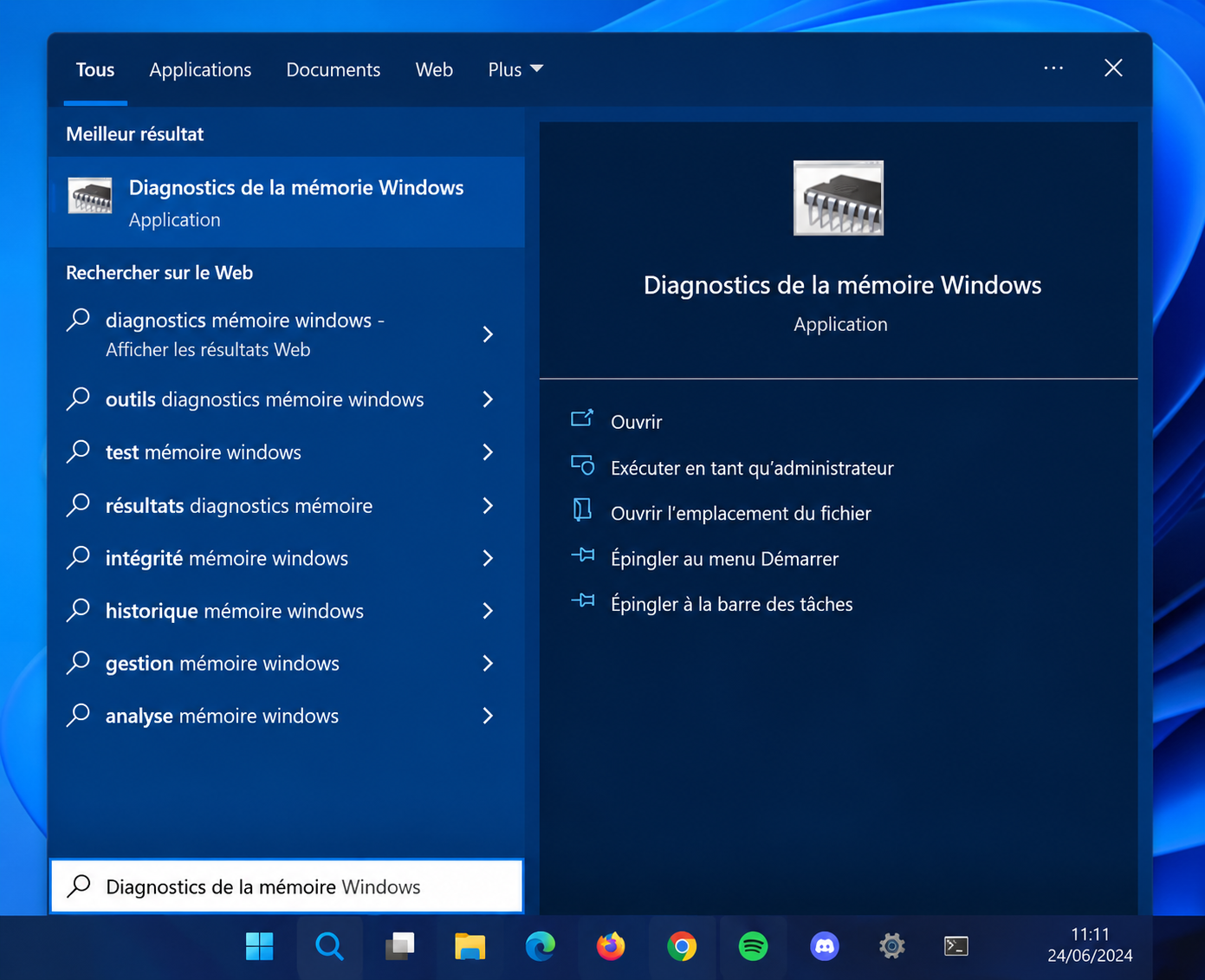Expand arrow for diagnostics mémoire windows web results
Screen dimensions: 1205x980
488,334
